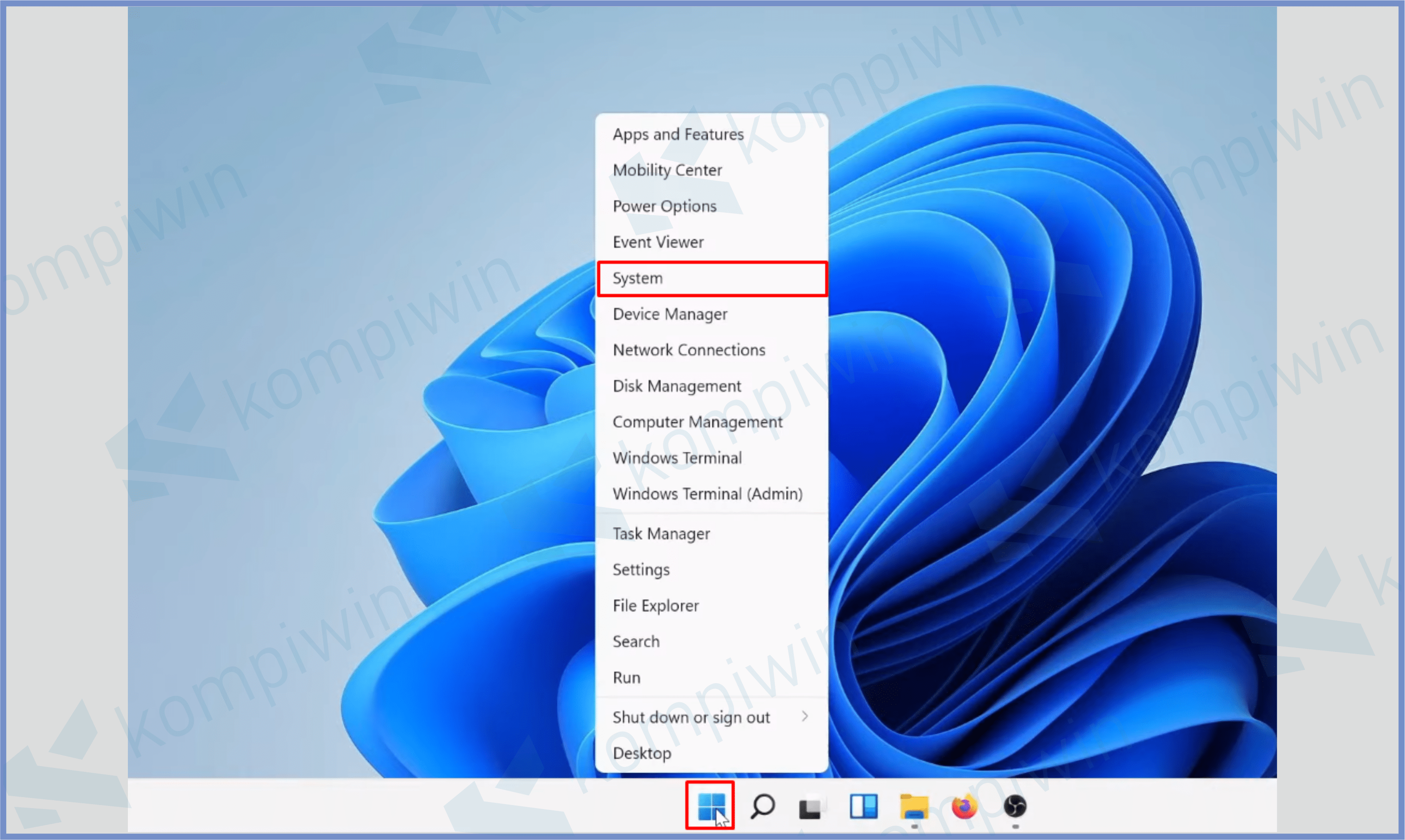The width and height of the screenshot is (1405, 840).
Task: Open Apps and Features
Action: (x=678, y=134)
